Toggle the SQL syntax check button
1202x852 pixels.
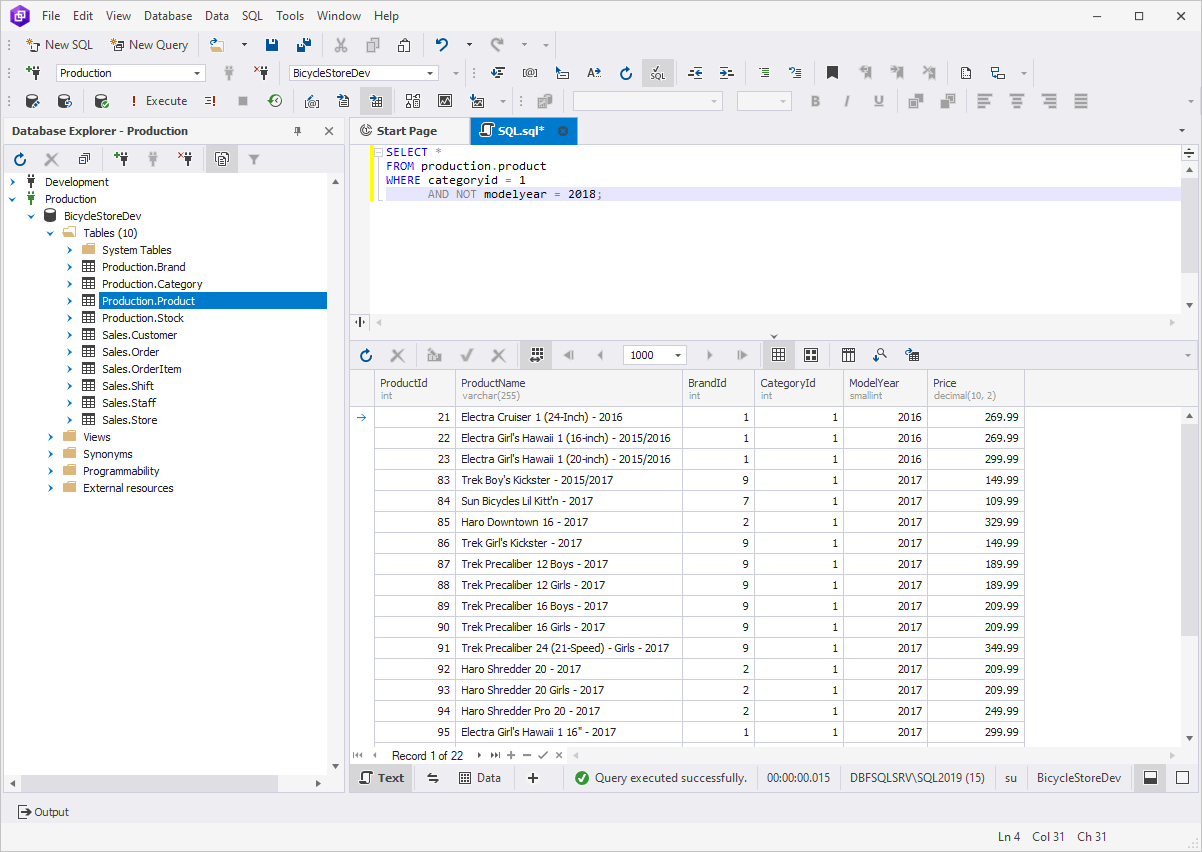pos(657,73)
